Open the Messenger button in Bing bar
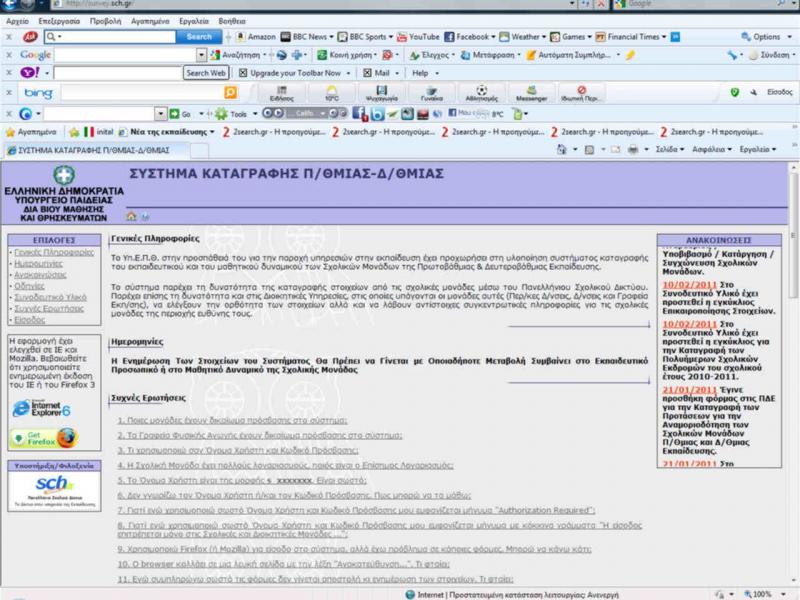The width and height of the screenshot is (800, 600). [531, 93]
